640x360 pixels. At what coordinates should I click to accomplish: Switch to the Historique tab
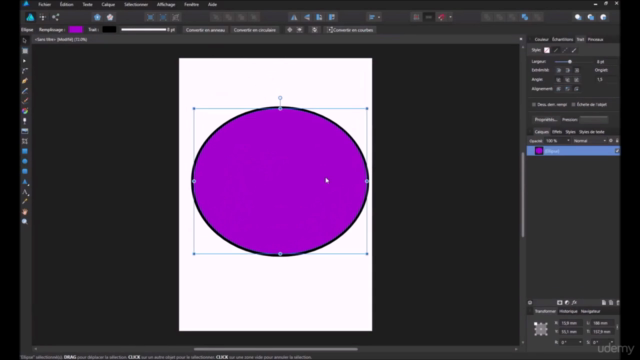click(x=568, y=311)
